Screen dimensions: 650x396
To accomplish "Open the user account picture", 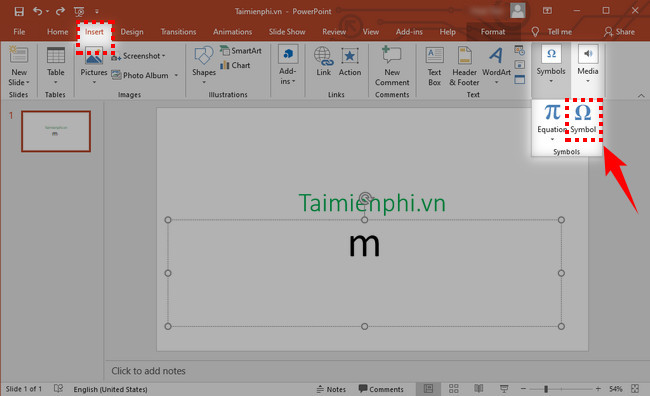I will [518, 11].
